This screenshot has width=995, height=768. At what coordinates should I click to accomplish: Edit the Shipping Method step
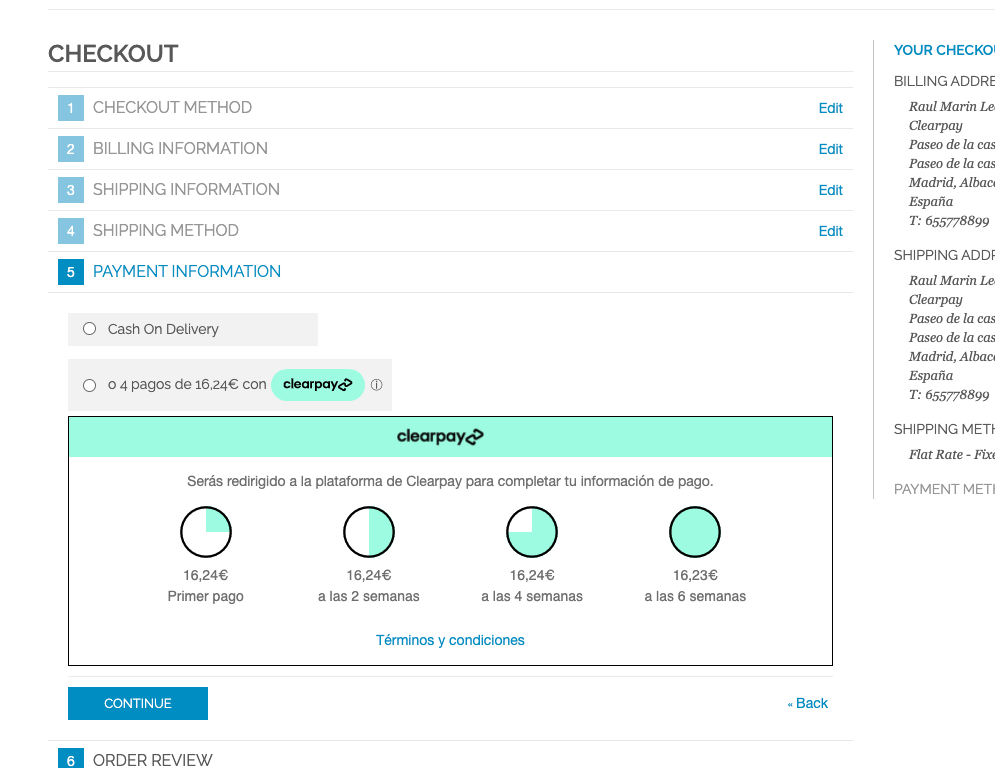[x=830, y=231]
